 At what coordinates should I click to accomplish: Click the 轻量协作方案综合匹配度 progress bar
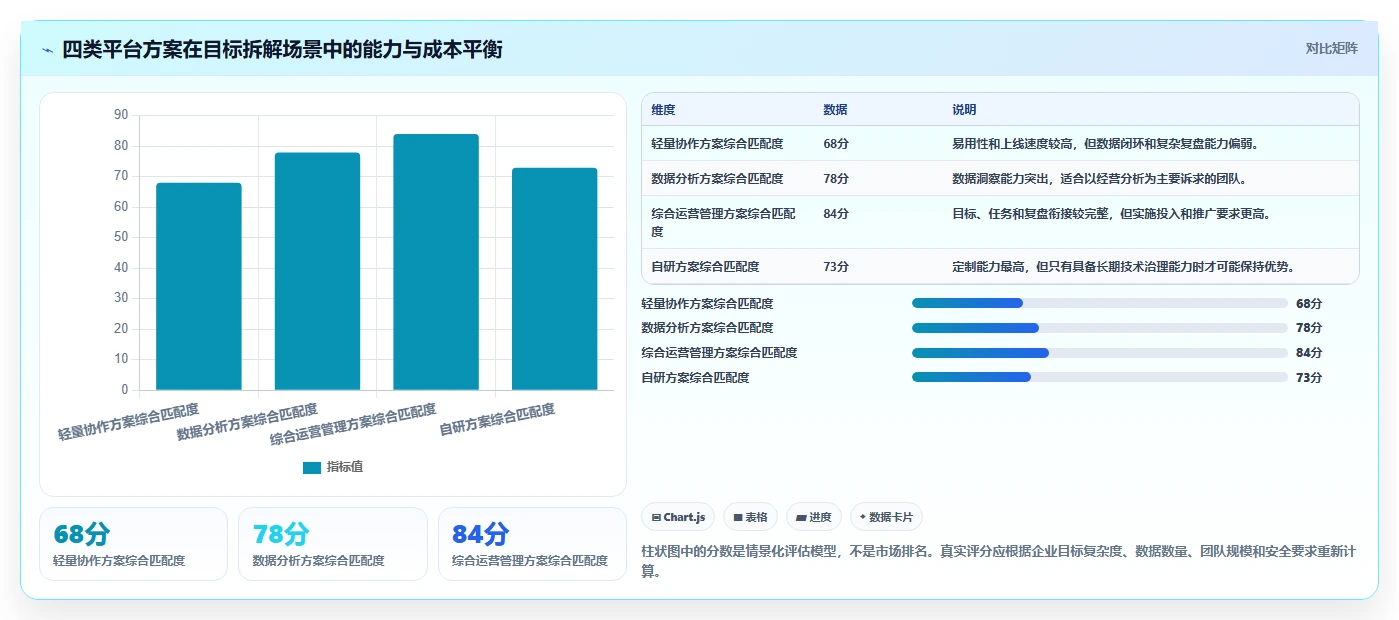point(1100,303)
